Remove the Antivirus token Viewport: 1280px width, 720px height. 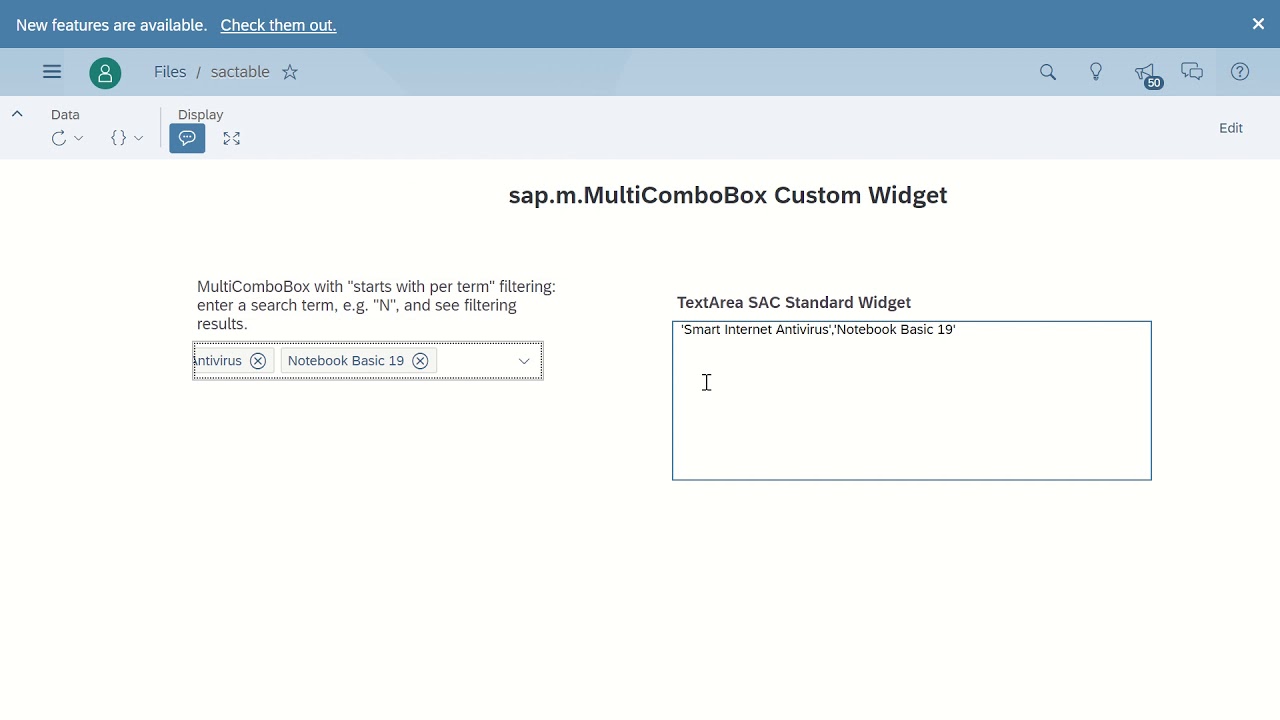258,361
